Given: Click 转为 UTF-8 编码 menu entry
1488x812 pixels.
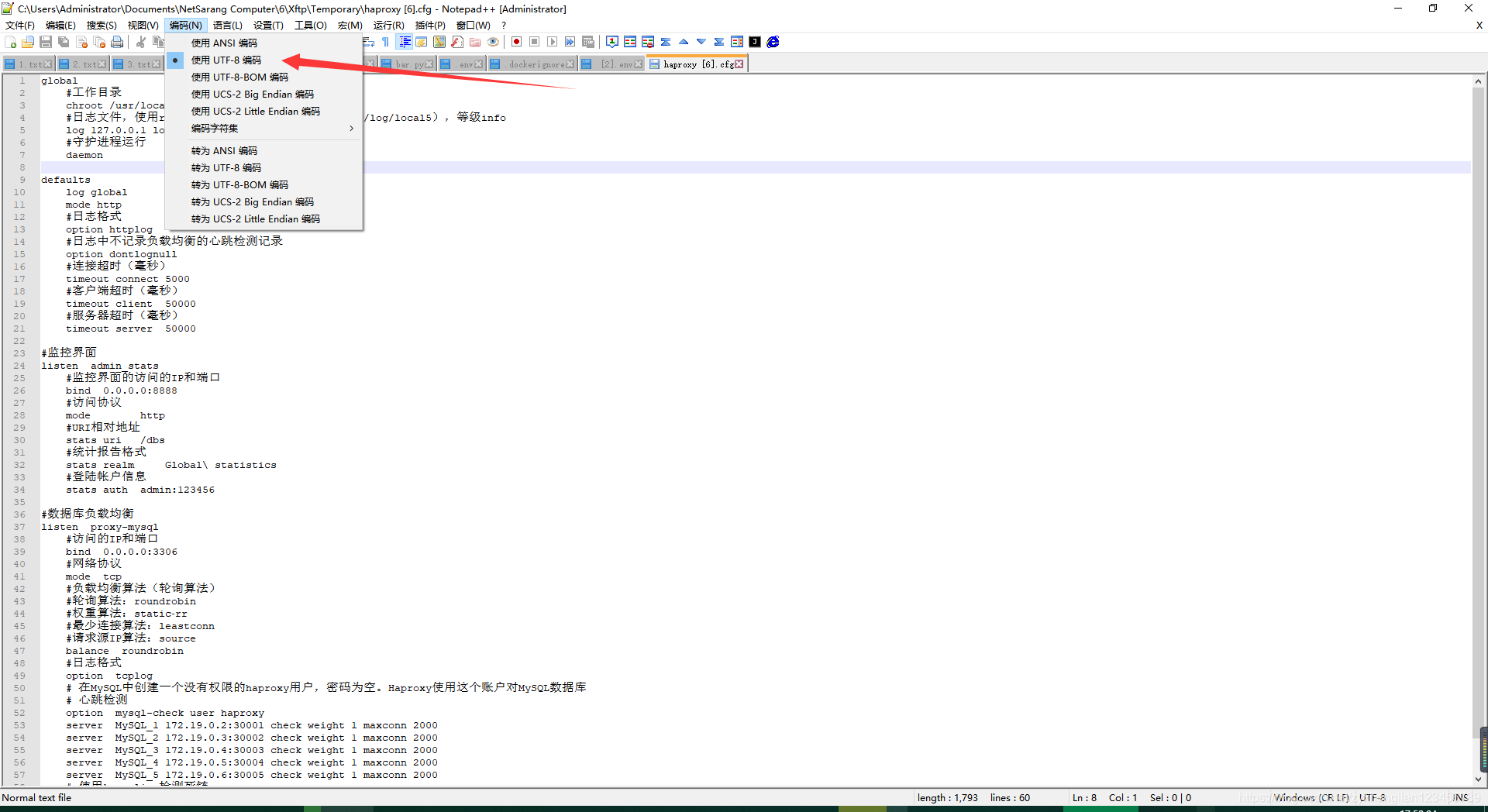Looking at the screenshot, I should point(263,167).
